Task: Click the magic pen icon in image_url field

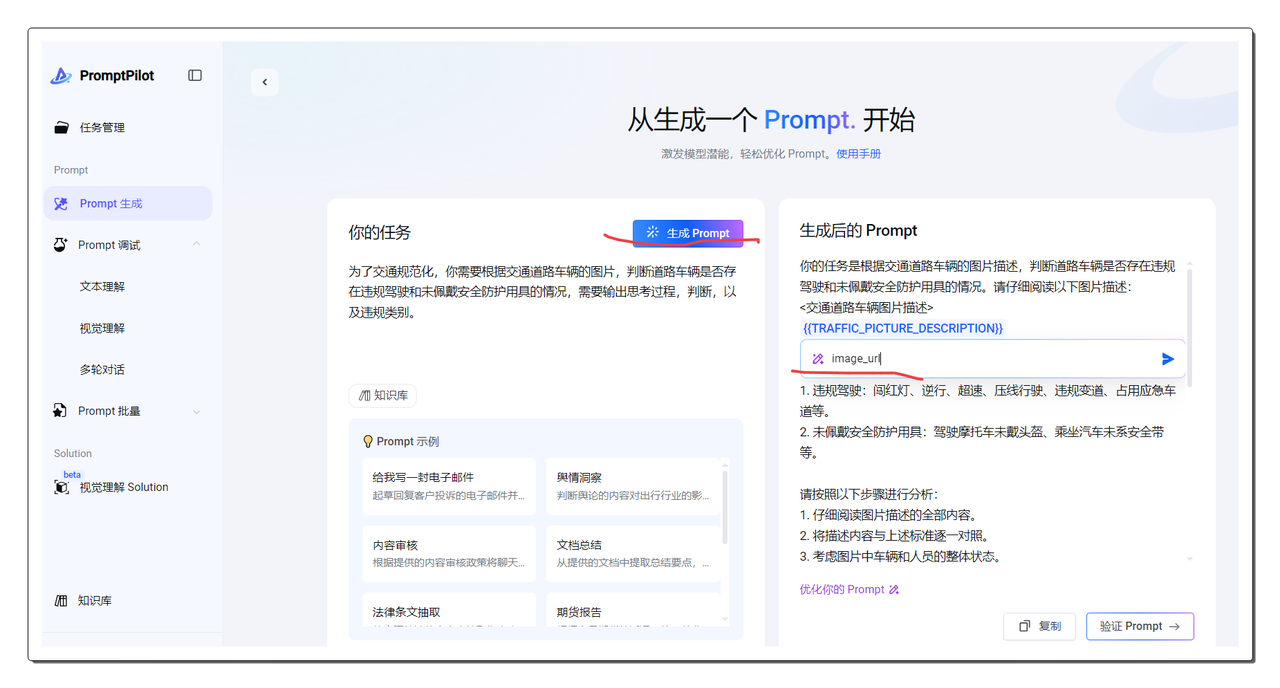Action: [x=818, y=359]
